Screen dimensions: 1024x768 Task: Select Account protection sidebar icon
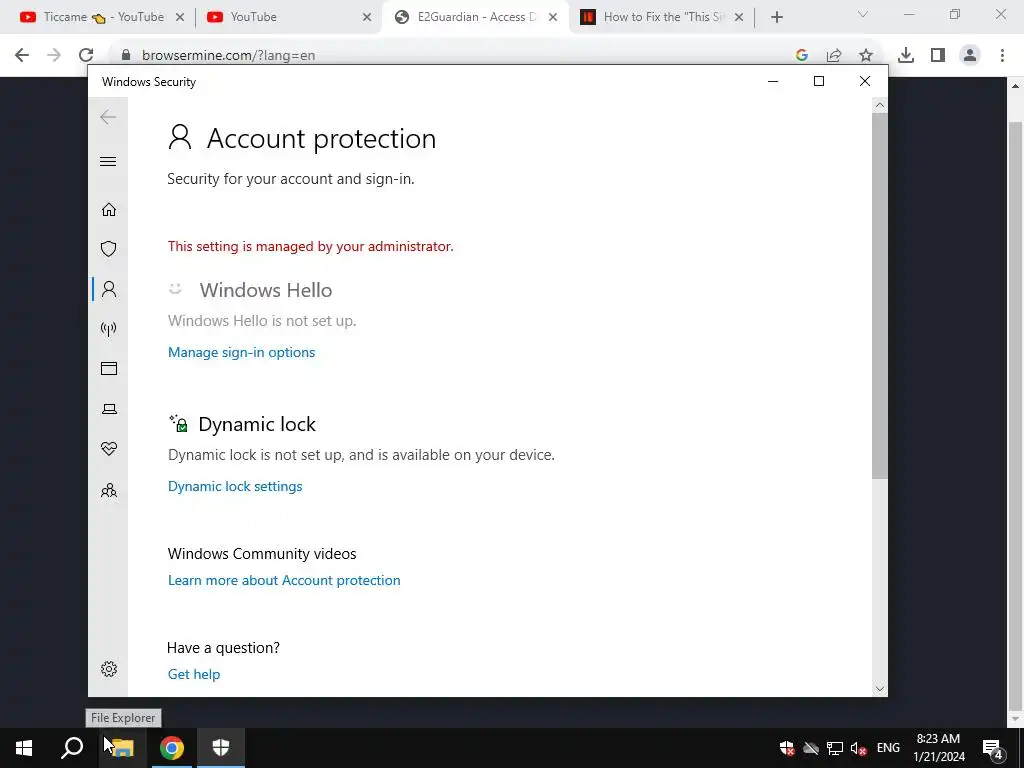pyautogui.click(x=108, y=289)
